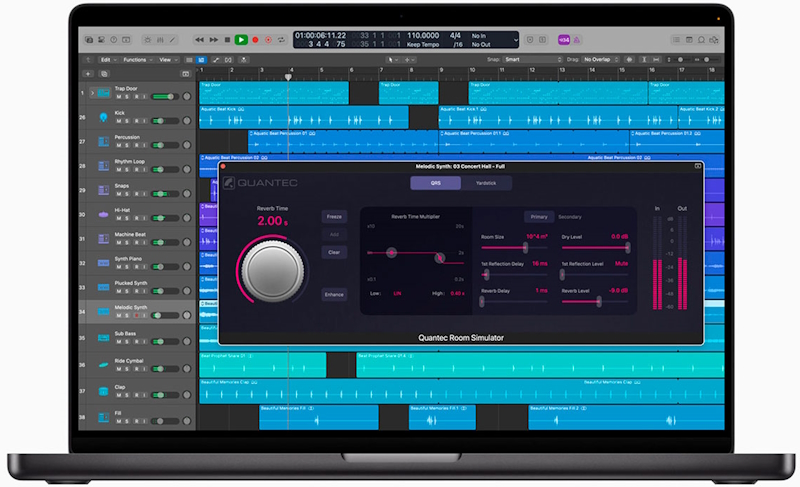The height and width of the screenshot is (487, 800).
Task: Click the Freeze button
Action: (x=334, y=217)
